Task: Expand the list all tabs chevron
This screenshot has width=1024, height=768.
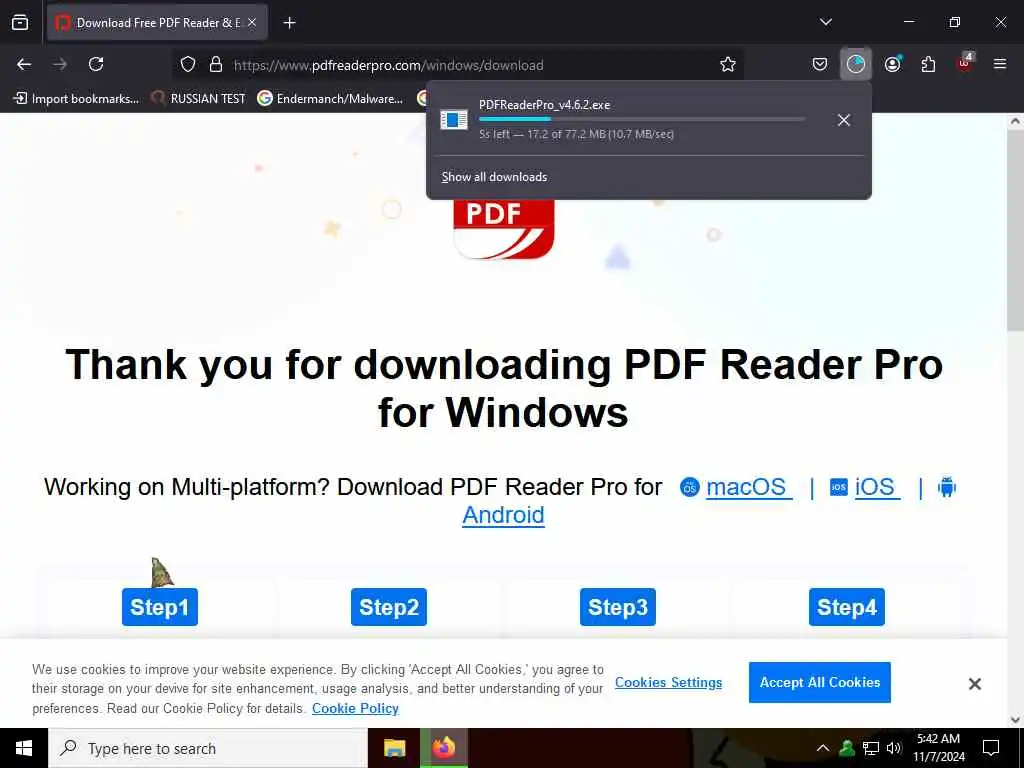Action: (x=825, y=22)
